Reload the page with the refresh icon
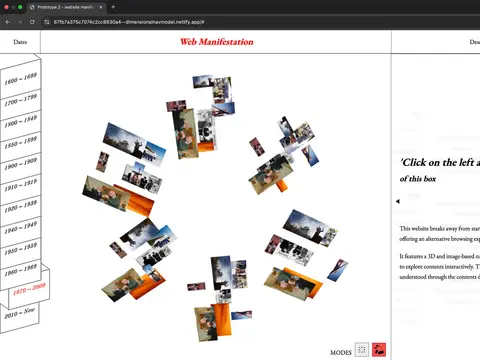The height and width of the screenshot is (360, 480). click(32, 22)
